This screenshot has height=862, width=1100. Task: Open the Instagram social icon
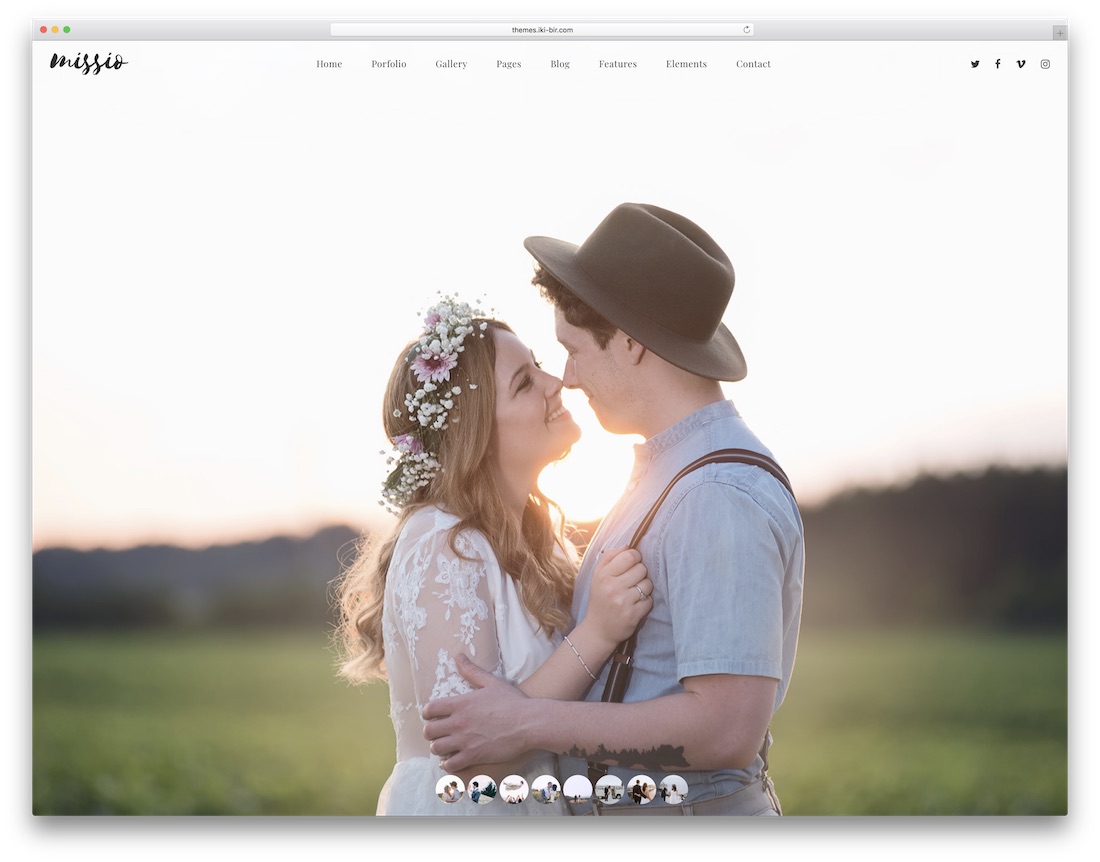(x=1045, y=63)
